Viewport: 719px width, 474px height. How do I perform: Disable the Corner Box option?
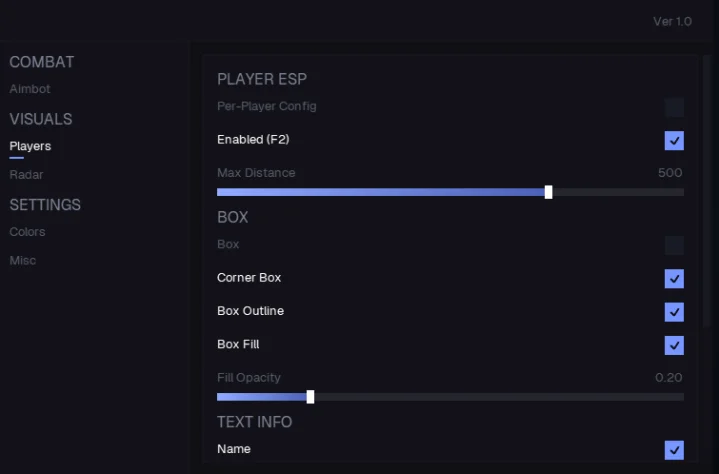click(x=674, y=278)
